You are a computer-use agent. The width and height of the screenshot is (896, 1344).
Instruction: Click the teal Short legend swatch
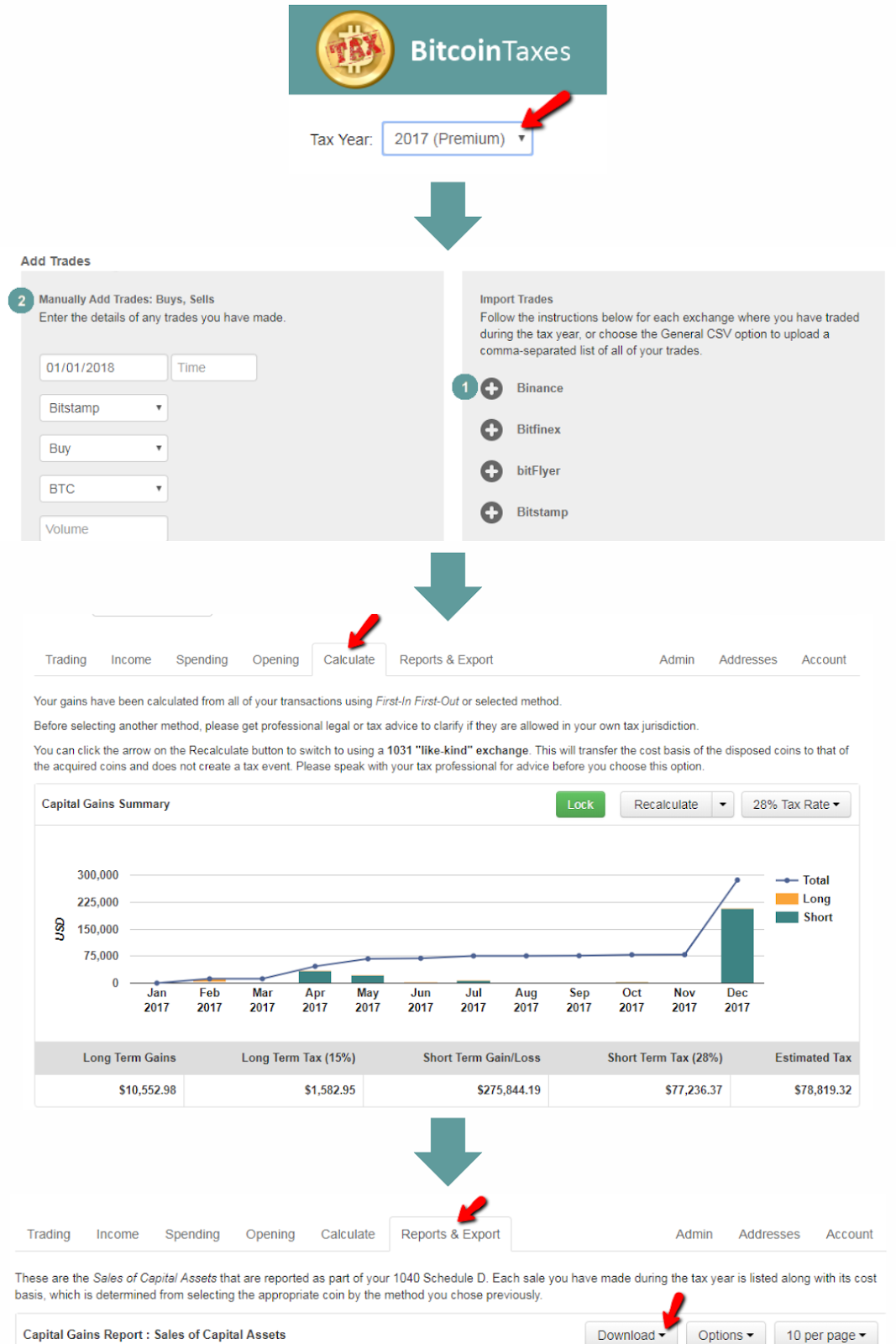click(x=787, y=917)
